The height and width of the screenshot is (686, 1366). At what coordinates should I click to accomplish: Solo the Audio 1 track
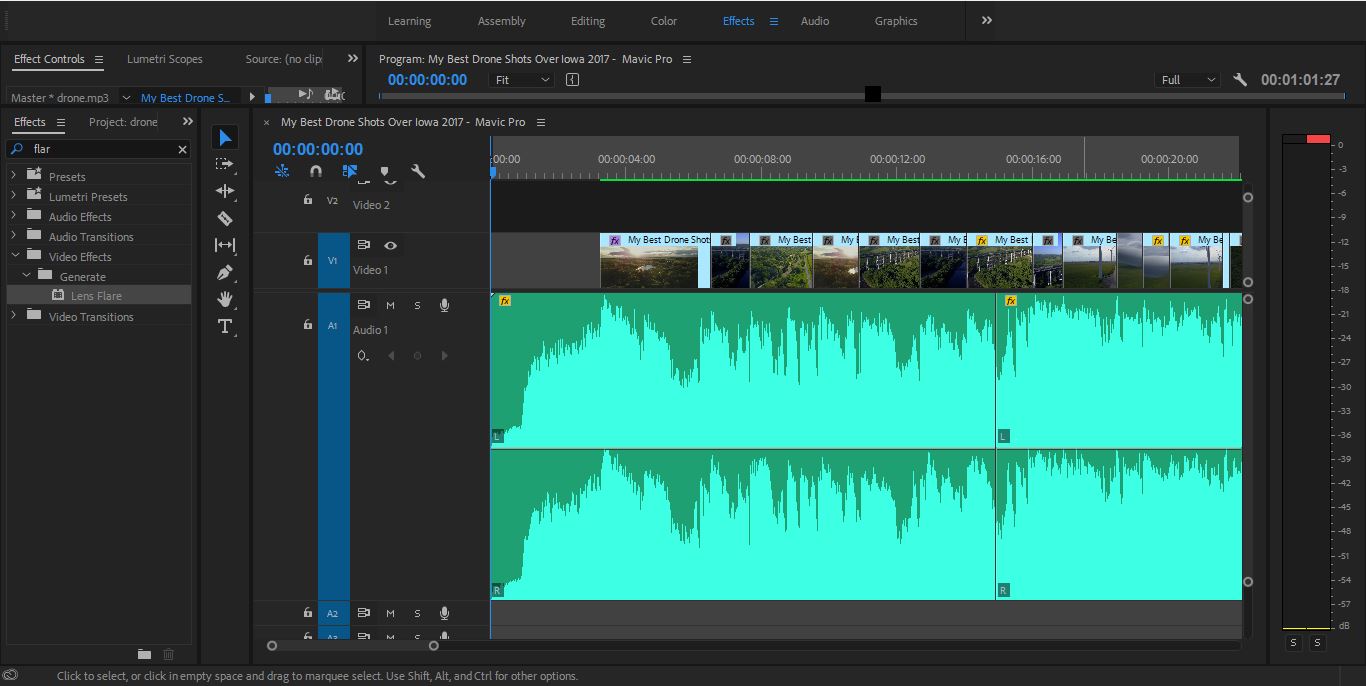[417, 304]
